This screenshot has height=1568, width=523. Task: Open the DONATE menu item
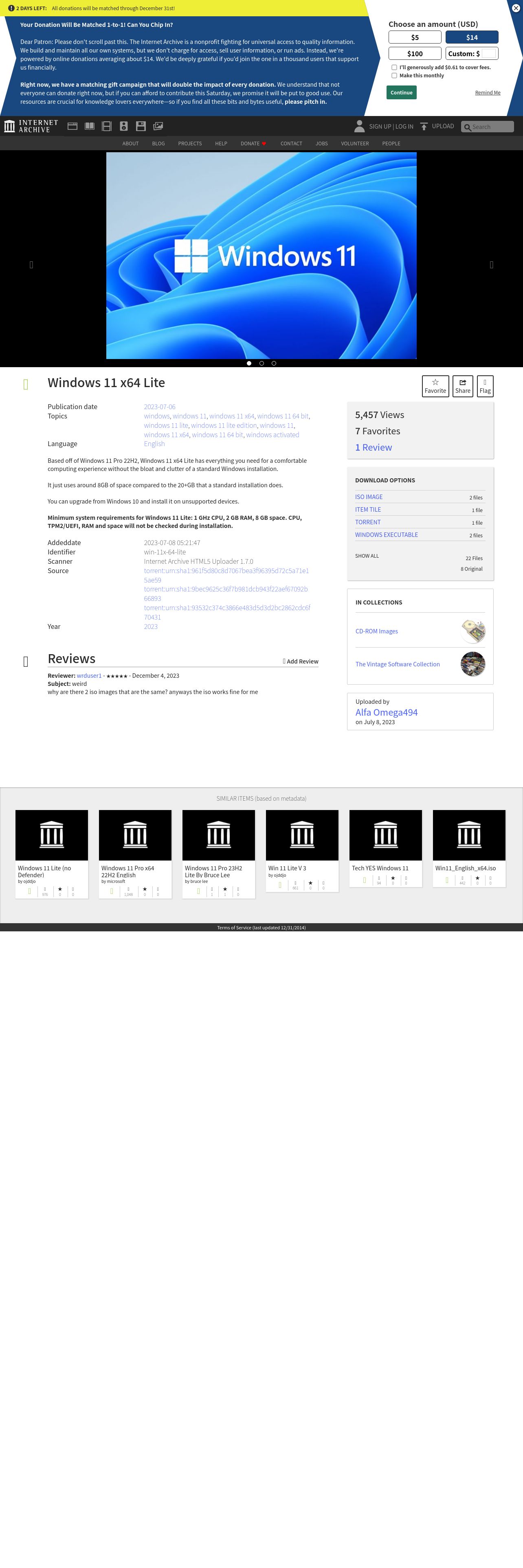[x=253, y=144]
